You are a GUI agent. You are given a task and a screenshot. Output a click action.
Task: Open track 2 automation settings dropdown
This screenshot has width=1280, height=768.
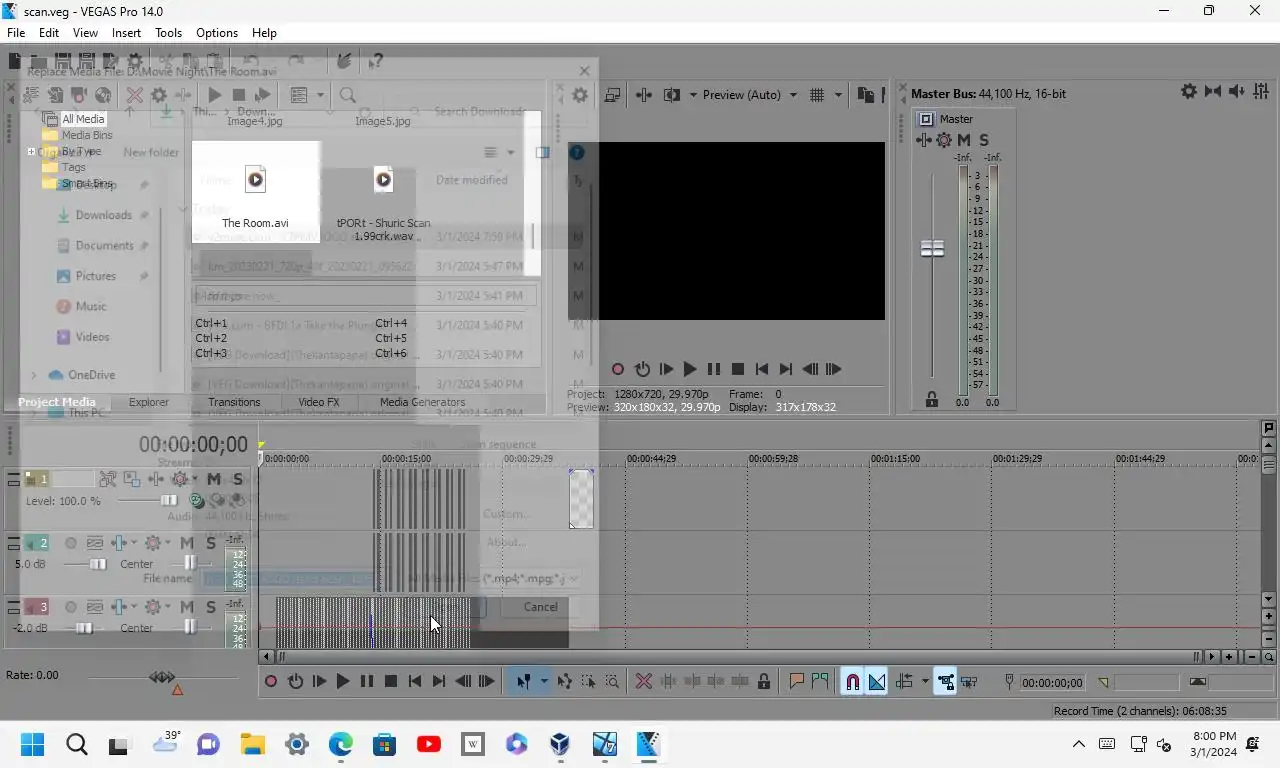coord(167,543)
